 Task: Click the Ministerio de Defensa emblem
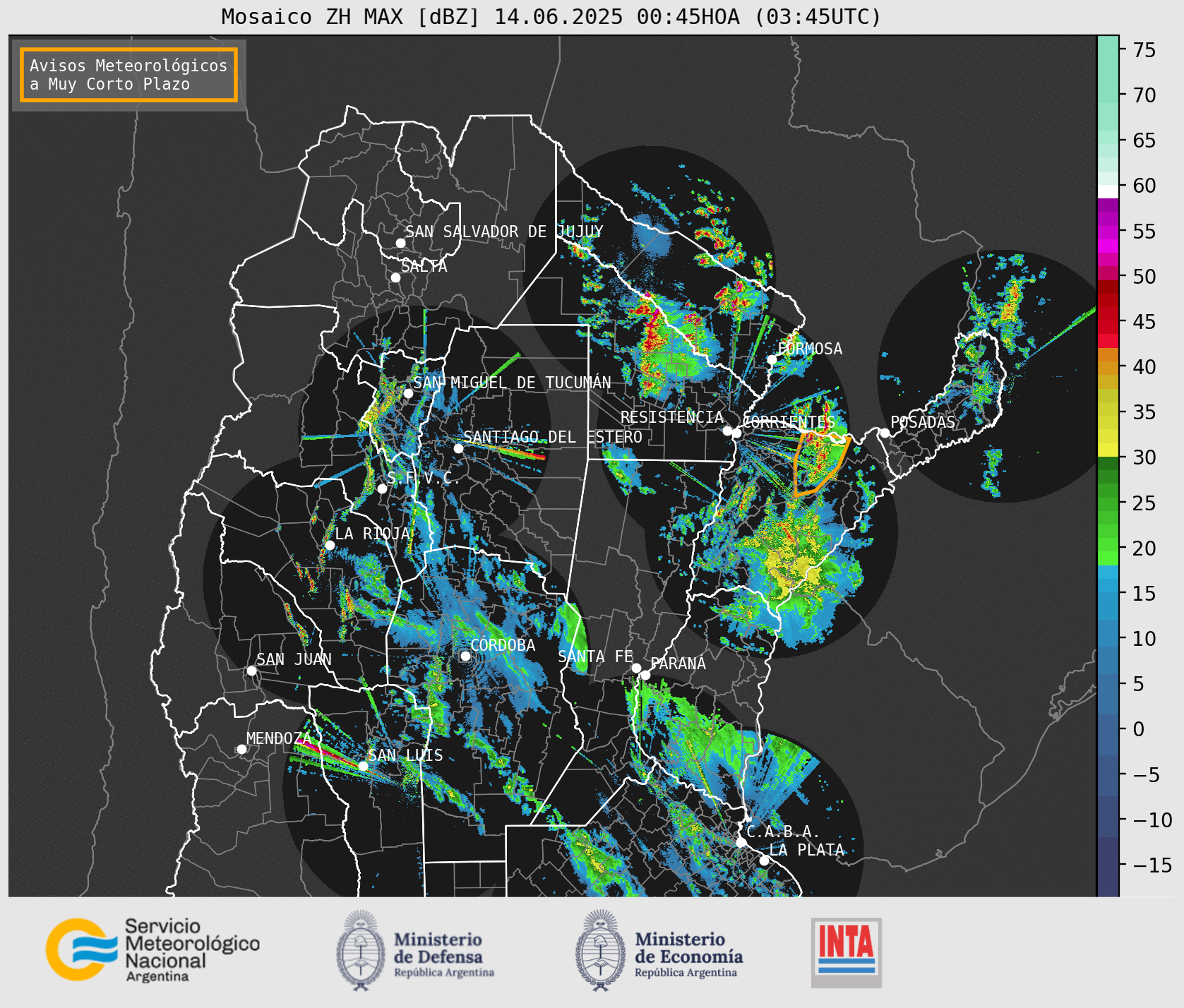coord(361,950)
